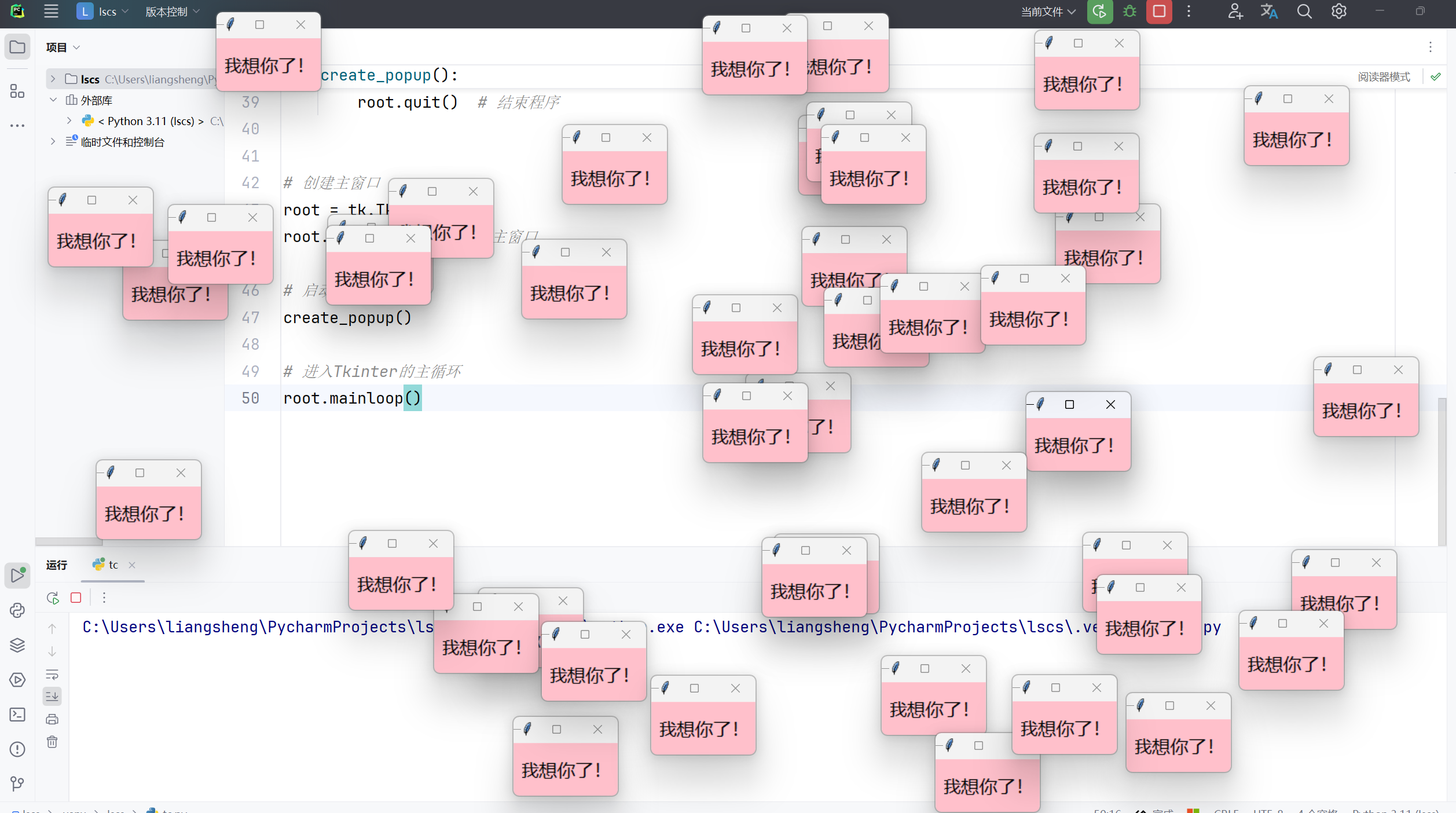
Task: Toggle scroll to end in the console
Action: (52, 697)
